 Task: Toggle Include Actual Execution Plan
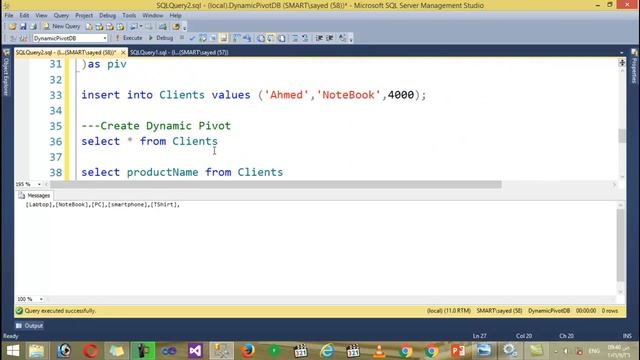[236, 38]
